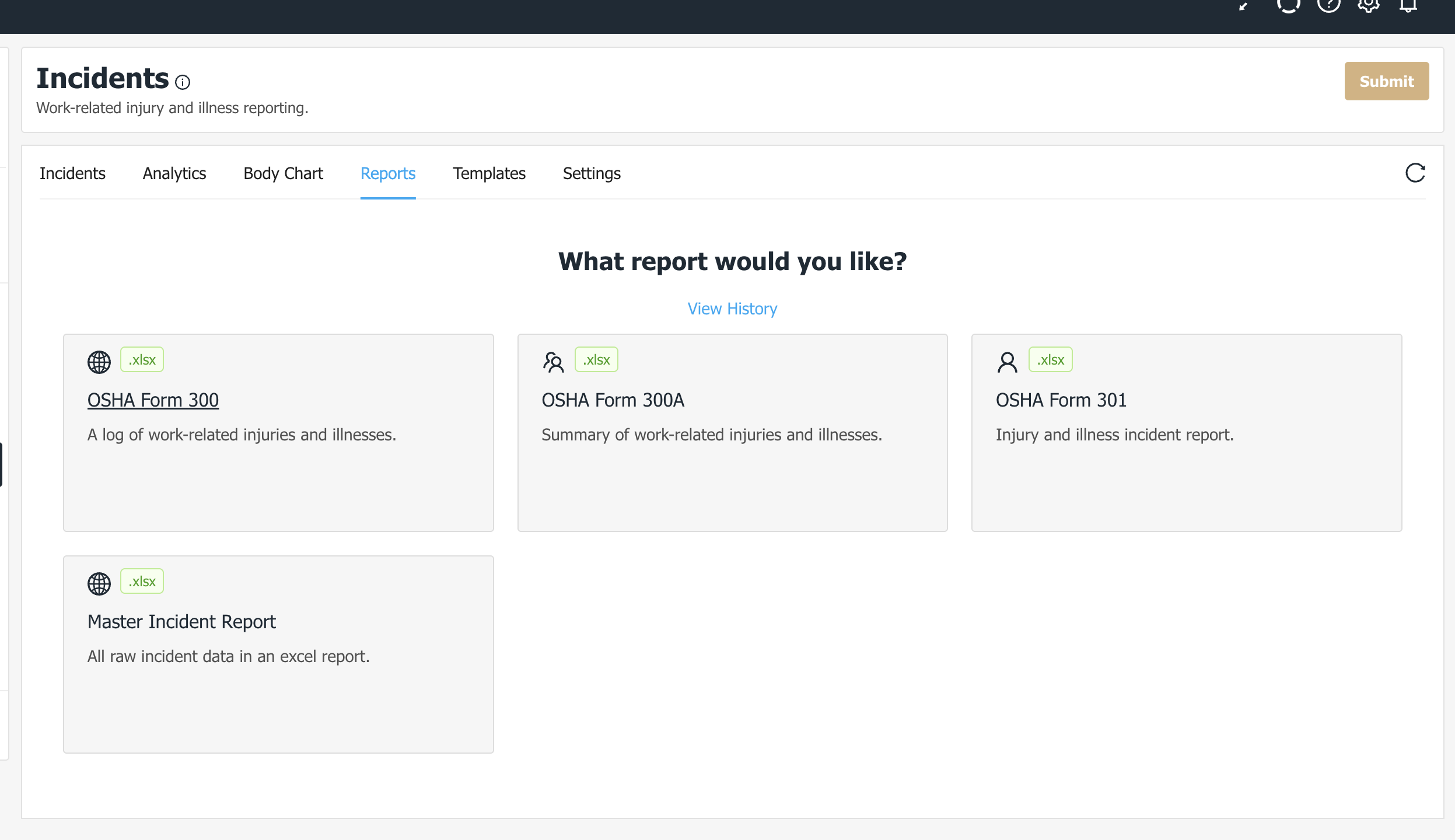1455x840 pixels.
Task: Switch to the Analytics tab
Action: pos(174,173)
